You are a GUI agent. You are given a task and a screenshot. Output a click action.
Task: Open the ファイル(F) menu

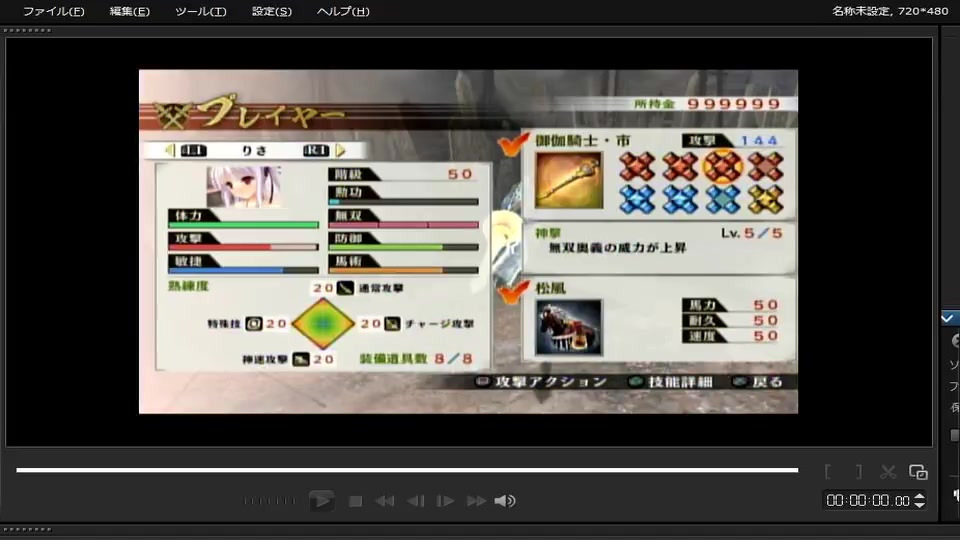pyautogui.click(x=54, y=11)
